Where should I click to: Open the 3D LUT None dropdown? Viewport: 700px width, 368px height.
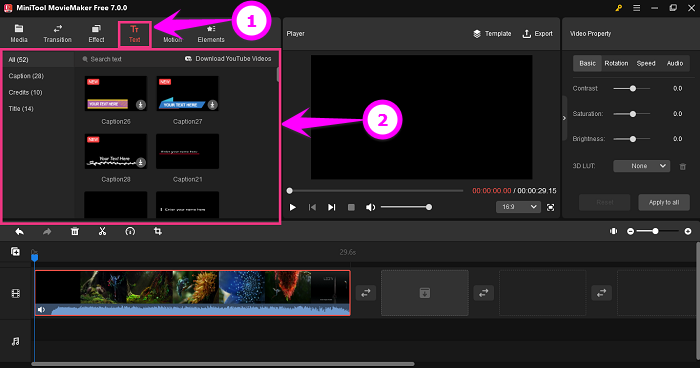[x=642, y=166]
